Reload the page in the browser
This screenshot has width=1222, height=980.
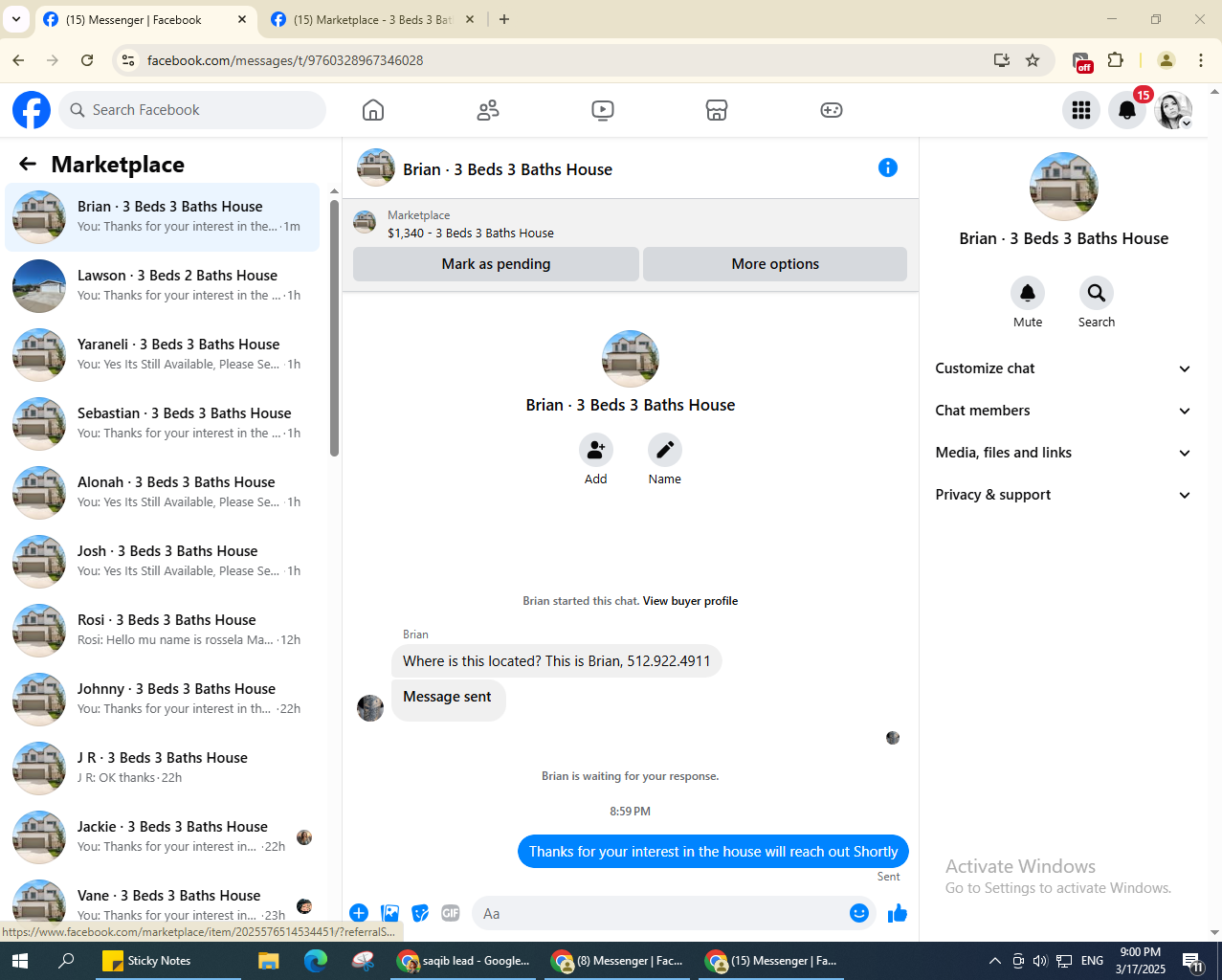pos(87,60)
